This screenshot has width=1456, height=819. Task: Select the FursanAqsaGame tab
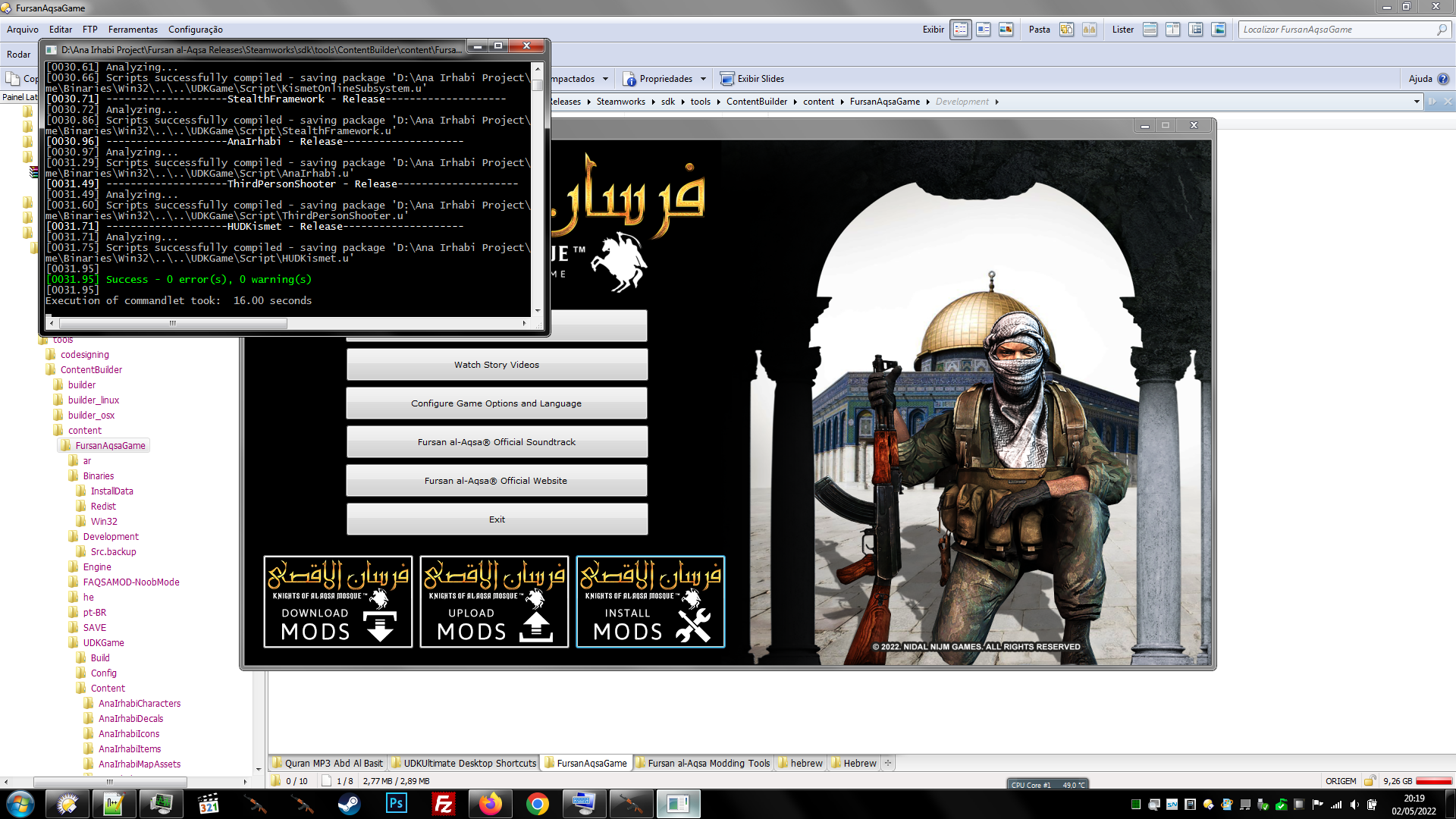[x=591, y=762]
